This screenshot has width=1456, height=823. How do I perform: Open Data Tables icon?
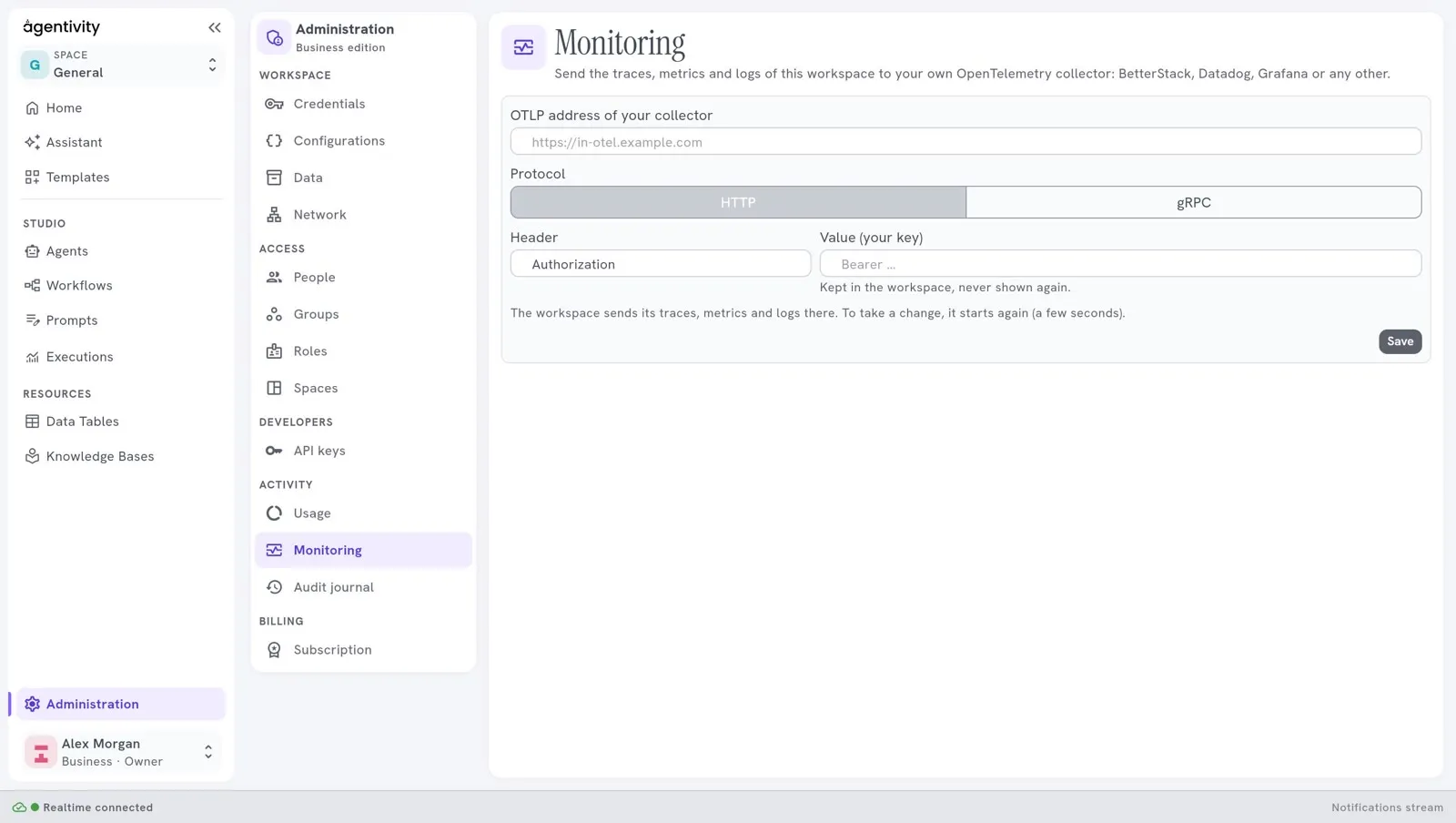pyautogui.click(x=32, y=422)
